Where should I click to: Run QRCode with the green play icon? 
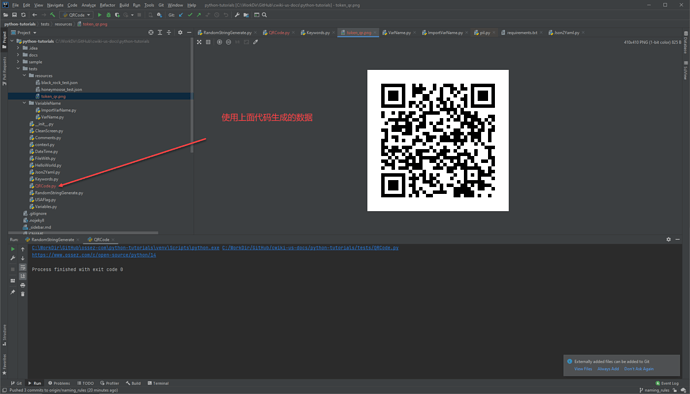(x=99, y=15)
